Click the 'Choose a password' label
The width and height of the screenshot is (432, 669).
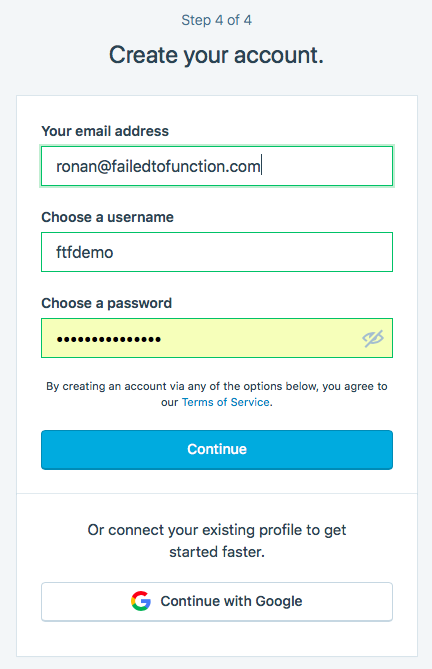[107, 303]
